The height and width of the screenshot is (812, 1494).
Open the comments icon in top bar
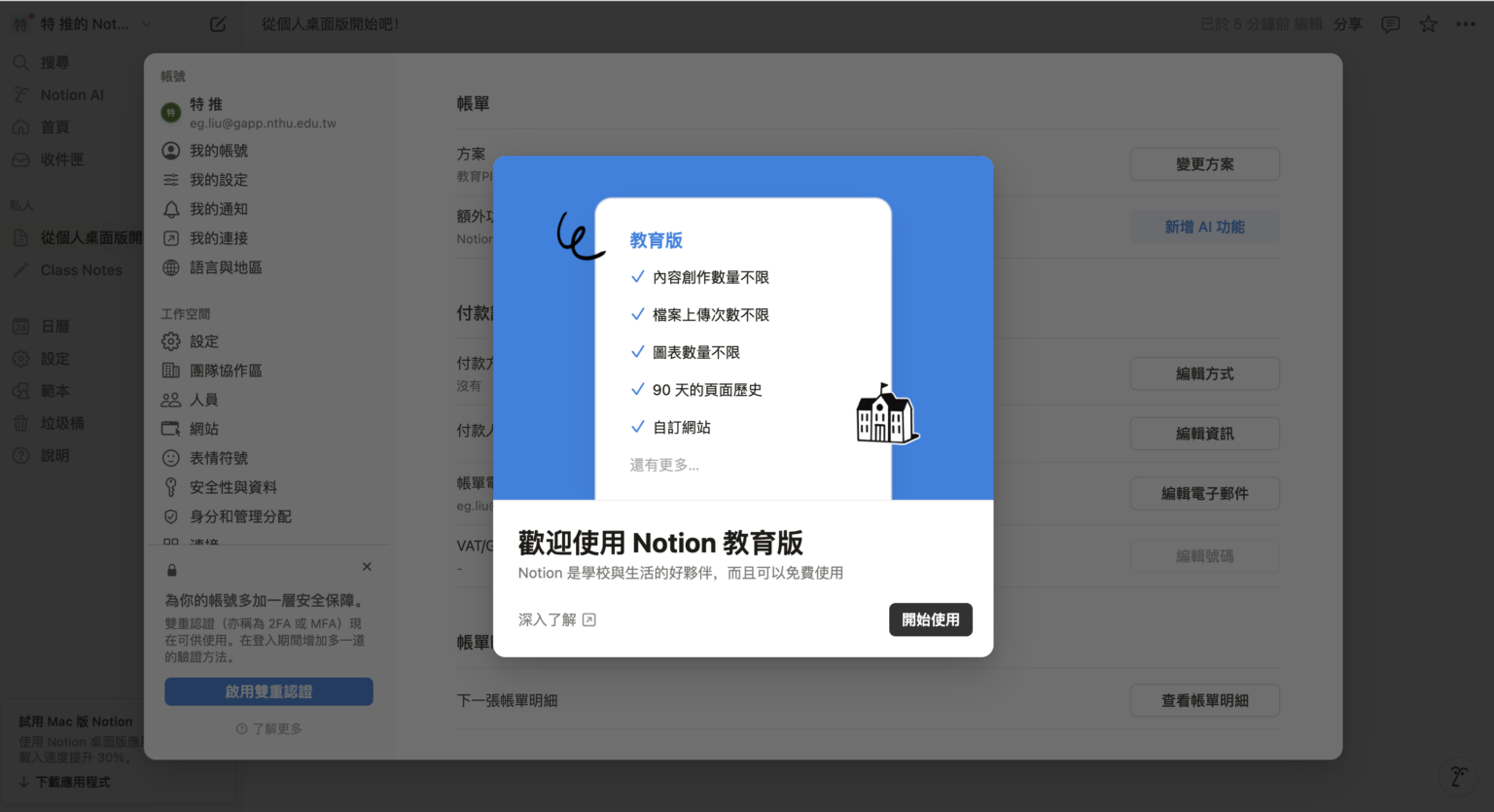[1390, 24]
